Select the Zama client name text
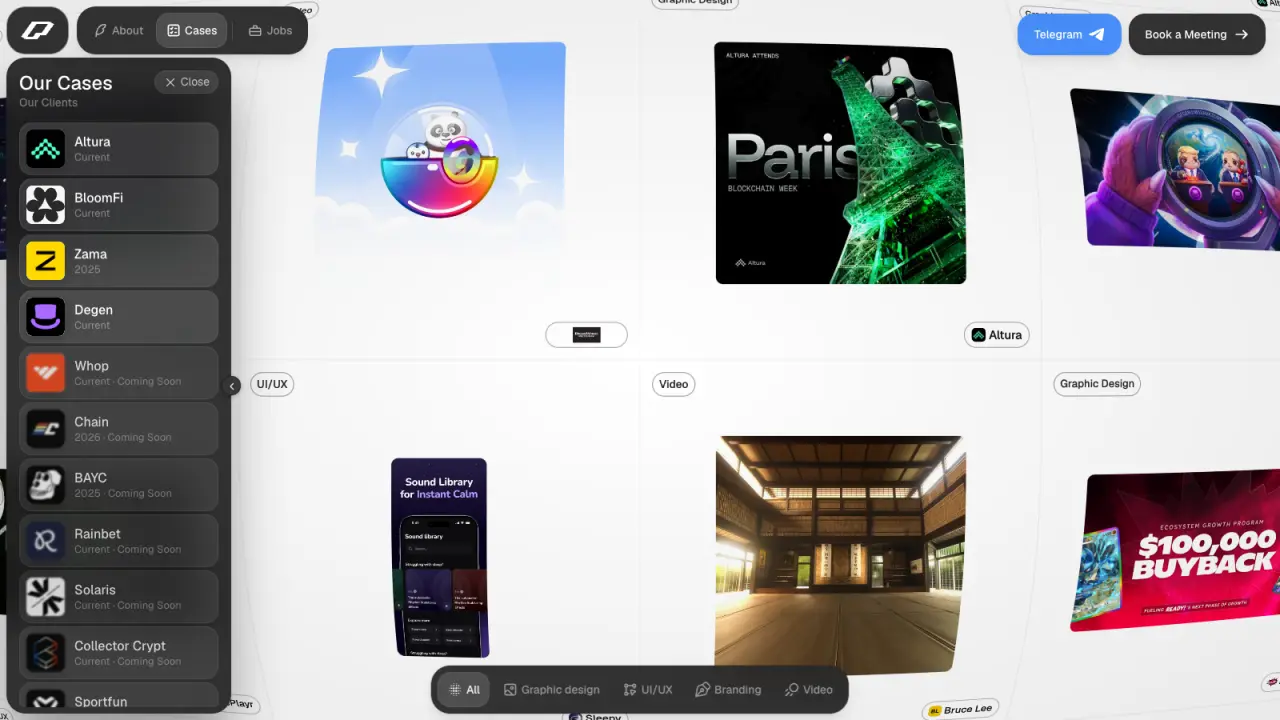Screen dimensions: 1280x720 coord(90,254)
